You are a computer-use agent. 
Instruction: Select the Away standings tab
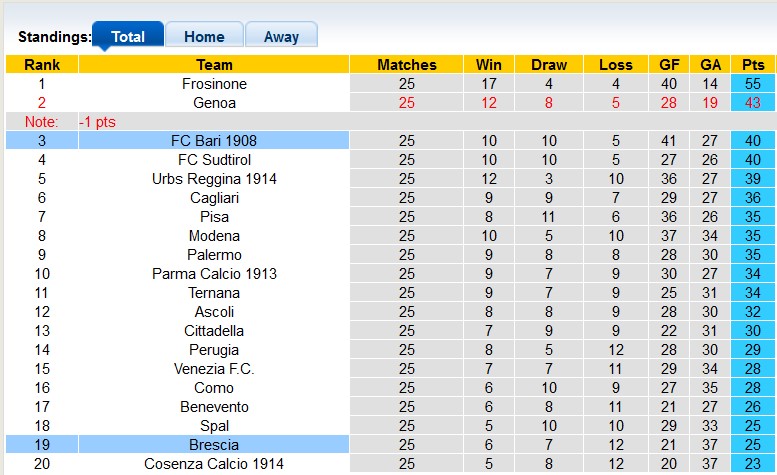pyautogui.click(x=281, y=37)
